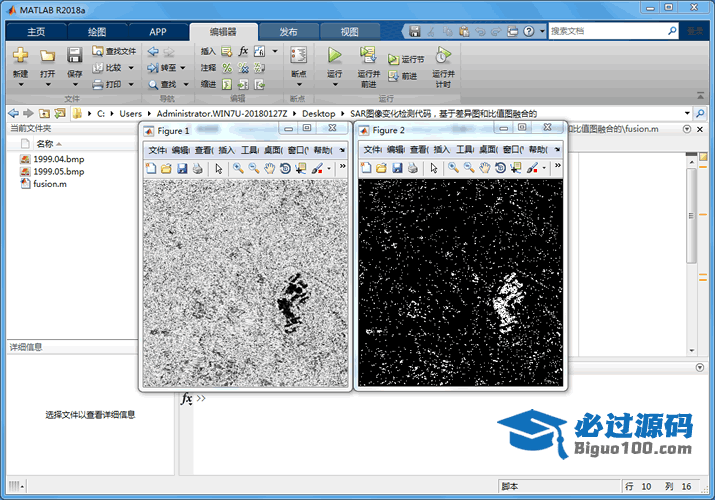
Task: Open Figure 2 插入 (Insert) menu
Action: 441,150
